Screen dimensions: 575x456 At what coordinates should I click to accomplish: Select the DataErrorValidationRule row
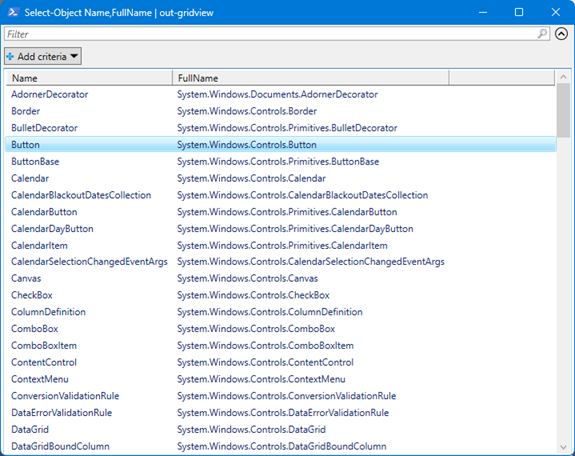pos(281,413)
